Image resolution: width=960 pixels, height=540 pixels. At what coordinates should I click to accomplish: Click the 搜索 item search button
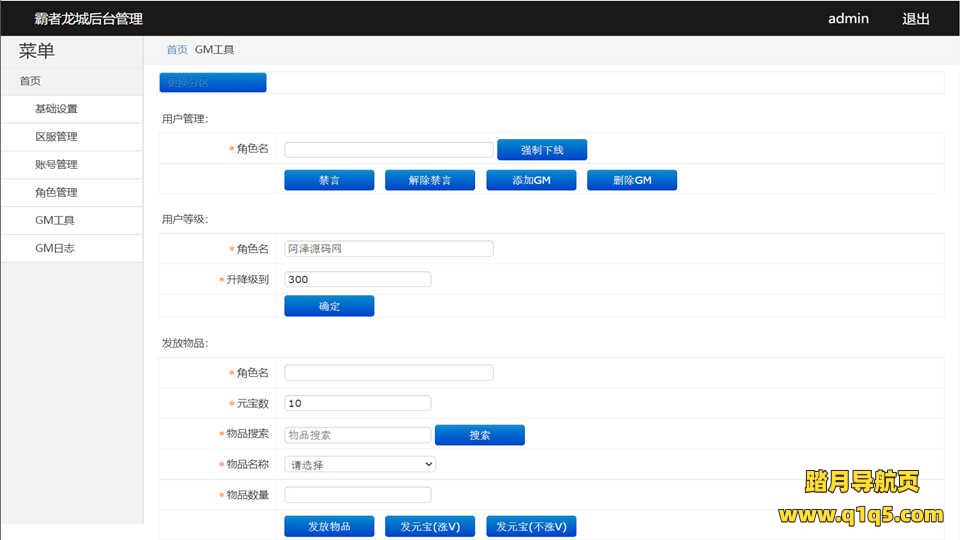pyautogui.click(x=479, y=435)
